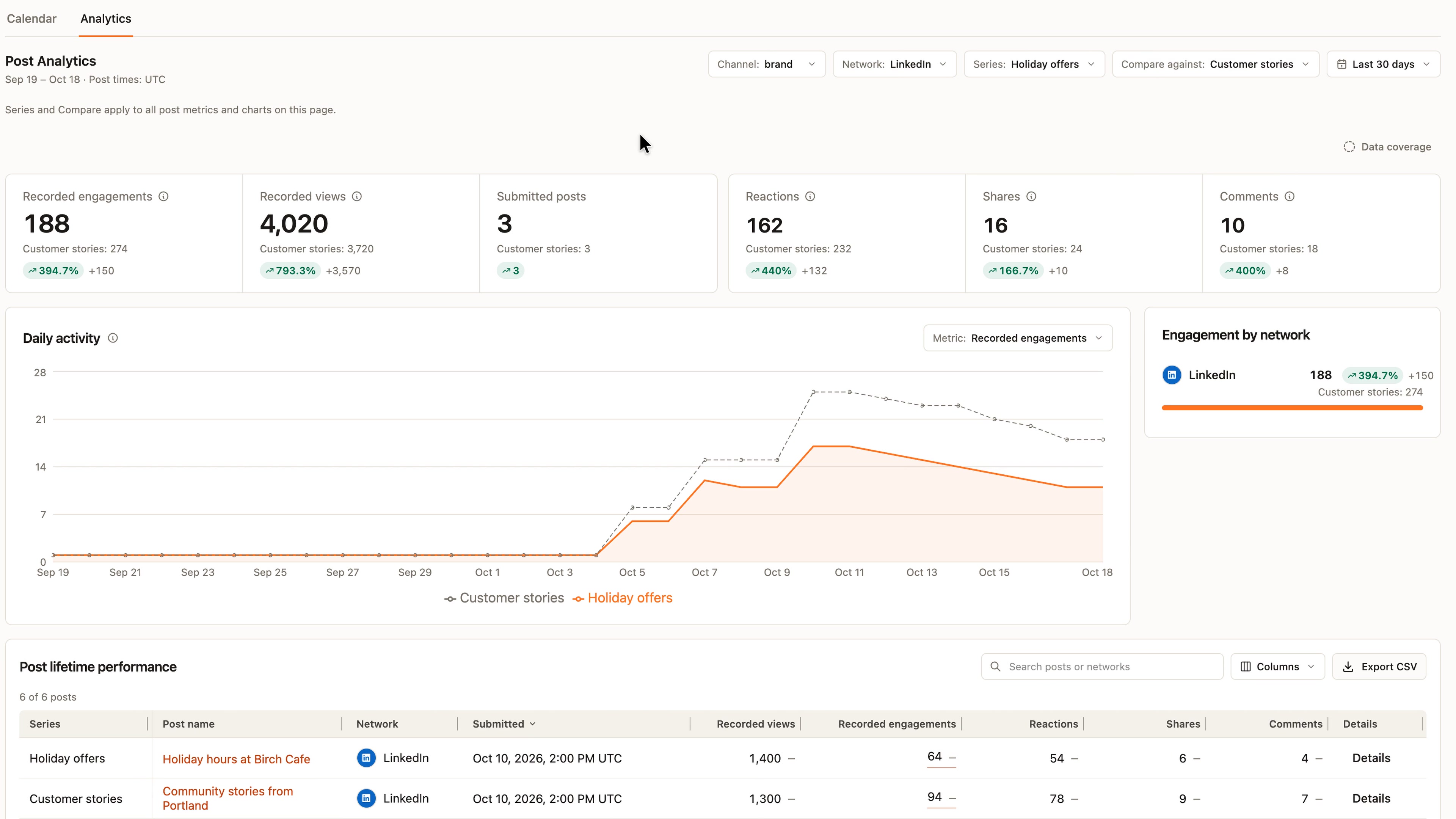1456x819 pixels.
Task: Click the 166.7% trend badge under Shares
Action: [x=1013, y=271]
